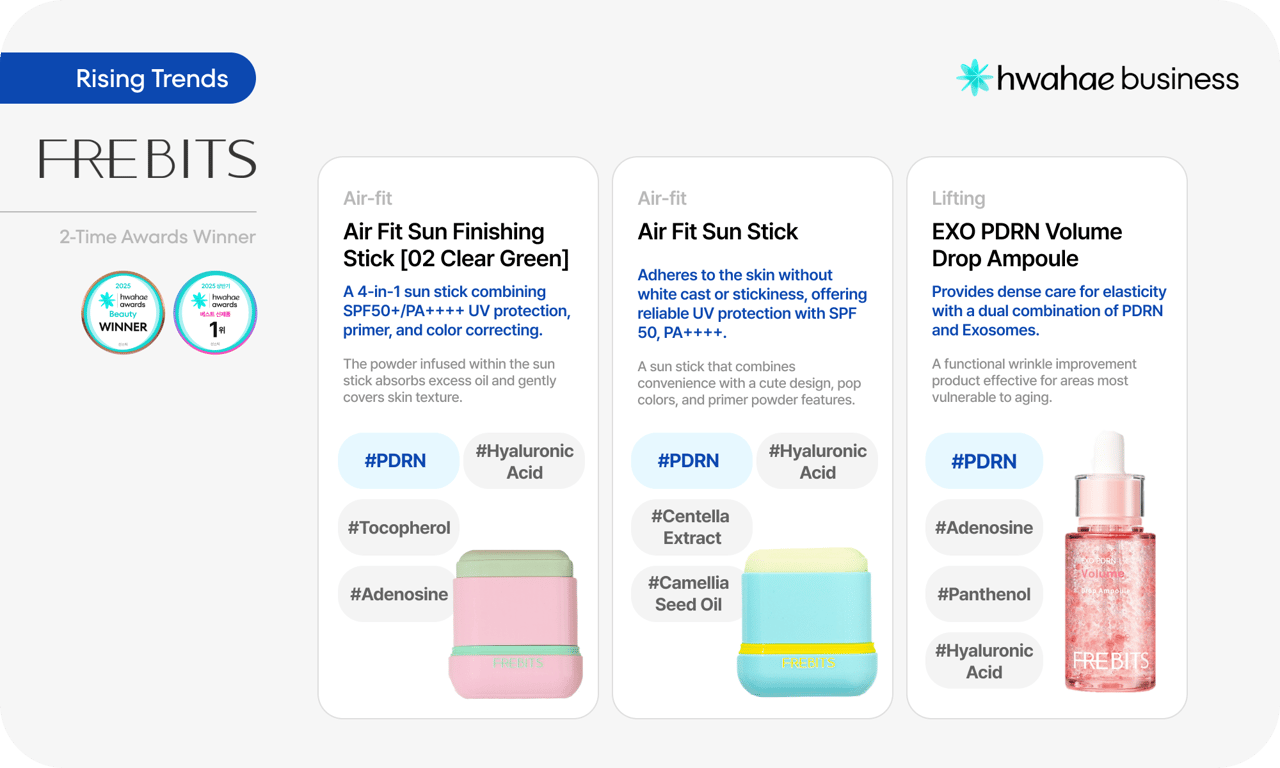The height and width of the screenshot is (768, 1280).
Task: Click #Tocopherol ingredient tag
Action: pyautogui.click(x=399, y=528)
